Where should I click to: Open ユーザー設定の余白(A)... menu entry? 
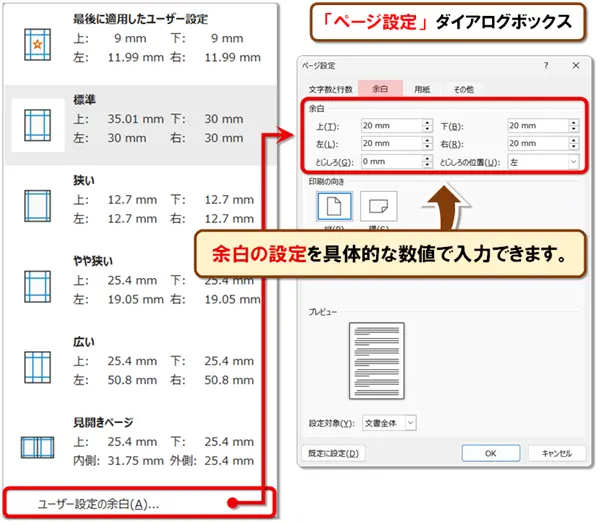pyautogui.click(x=140, y=504)
